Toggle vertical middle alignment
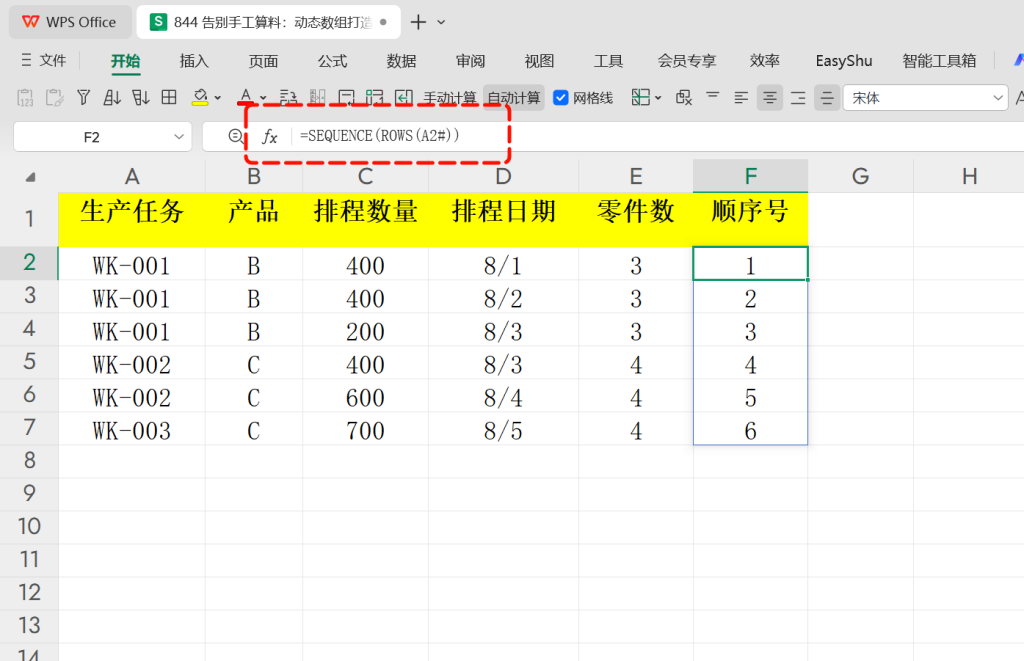Screen dimensions: 1024x661 pos(827,98)
